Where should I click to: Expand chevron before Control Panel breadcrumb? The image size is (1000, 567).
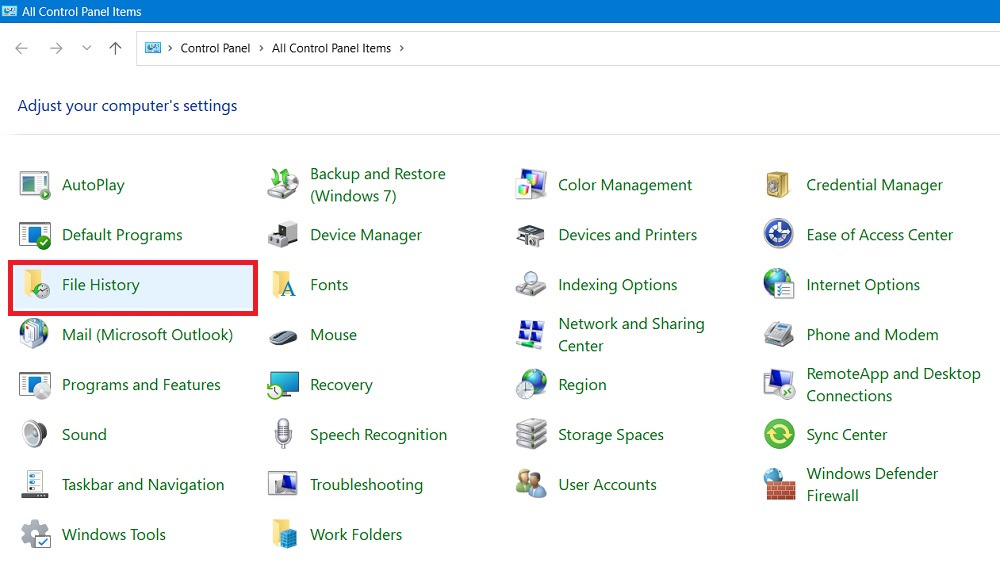tap(170, 48)
